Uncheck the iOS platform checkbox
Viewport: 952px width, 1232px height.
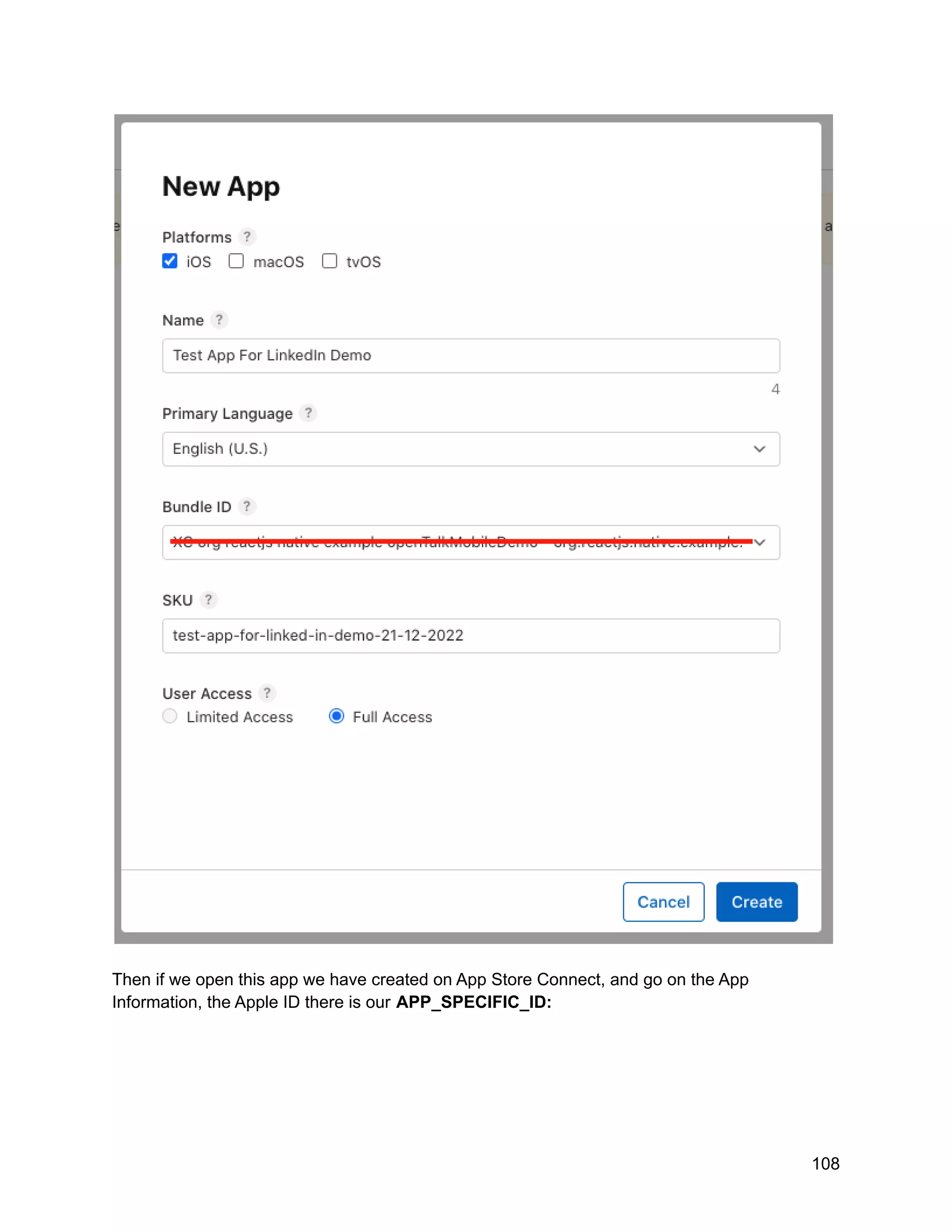click(x=170, y=261)
